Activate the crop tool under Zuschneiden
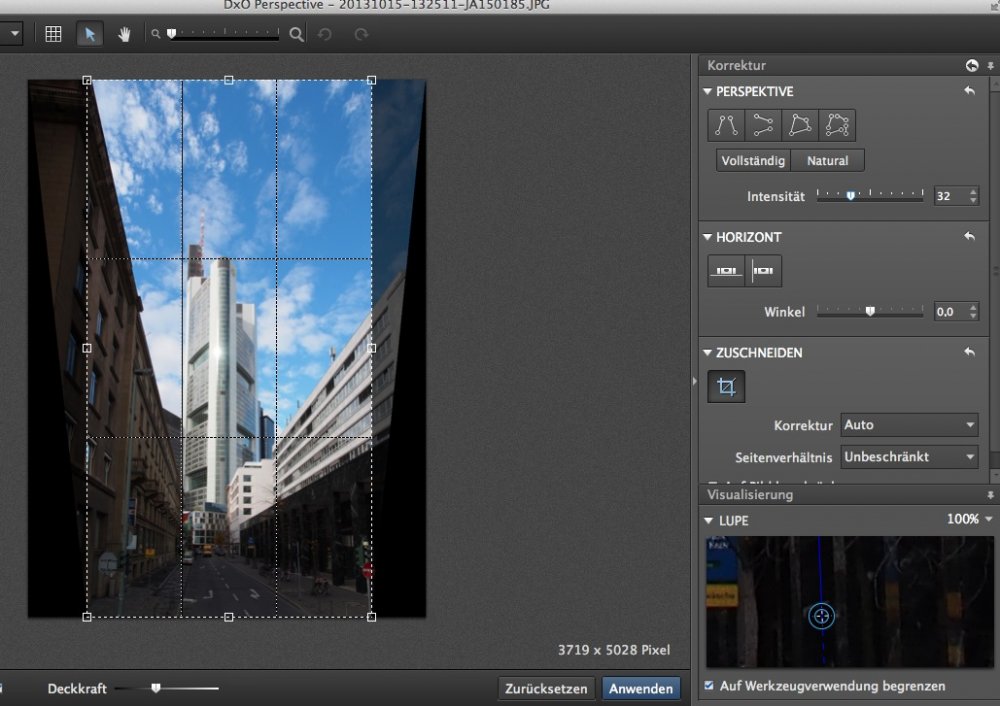The width and height of the screenshot is (1000, 706). coord(726,386)
